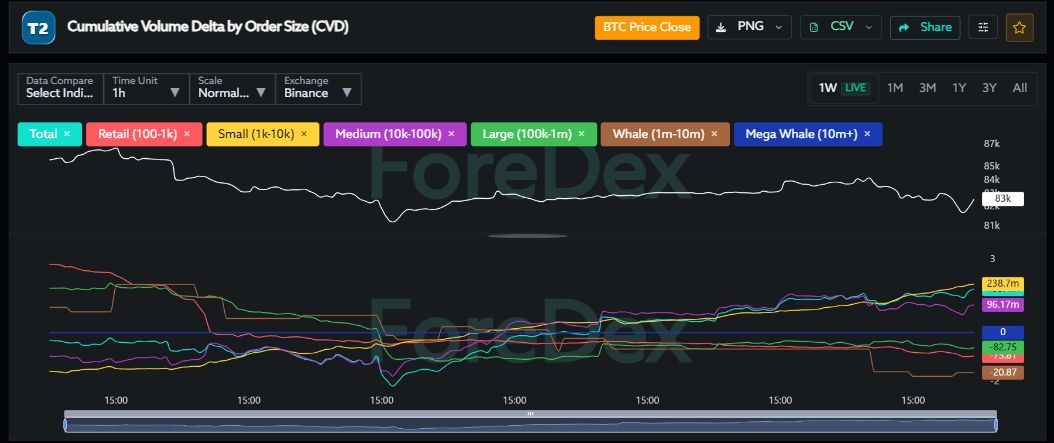Open the Data Compare dropdown
Screen dimensions: 1054x443
(60, 89)
